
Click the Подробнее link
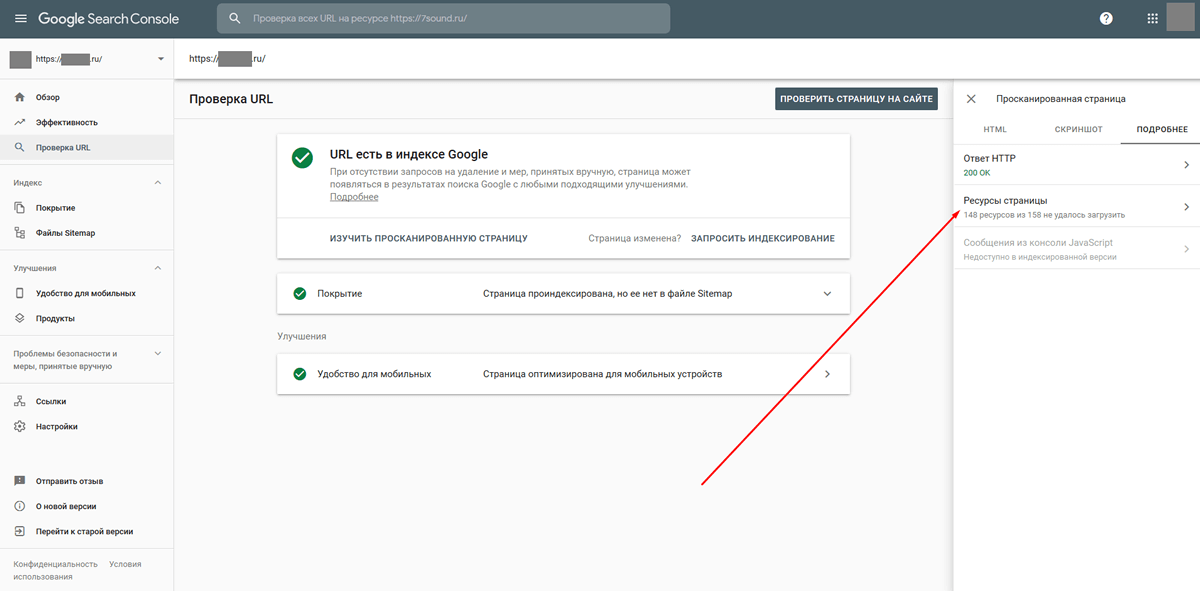[354, 197]
